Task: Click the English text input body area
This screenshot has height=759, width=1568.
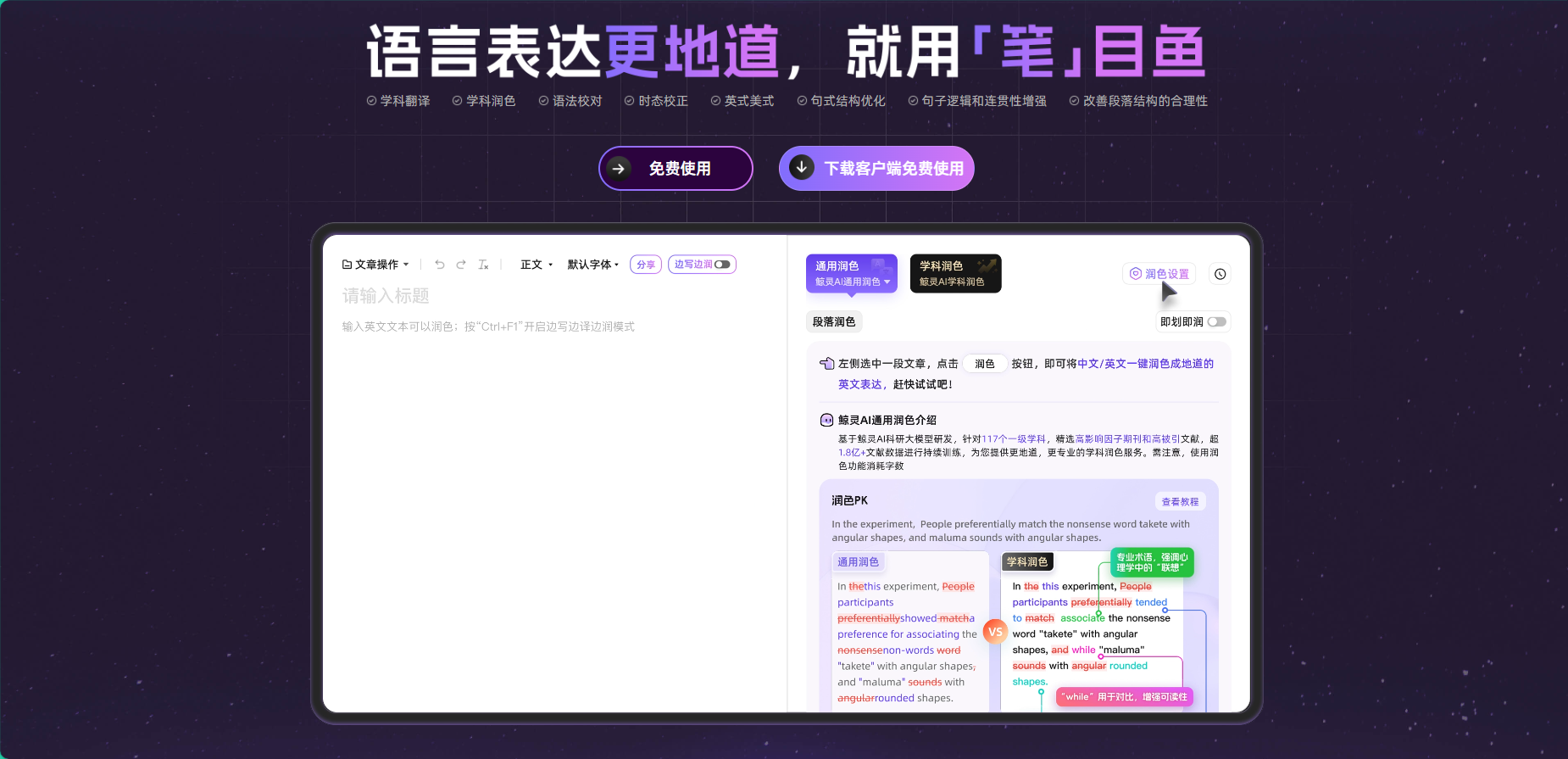Action: pos(488,326)
